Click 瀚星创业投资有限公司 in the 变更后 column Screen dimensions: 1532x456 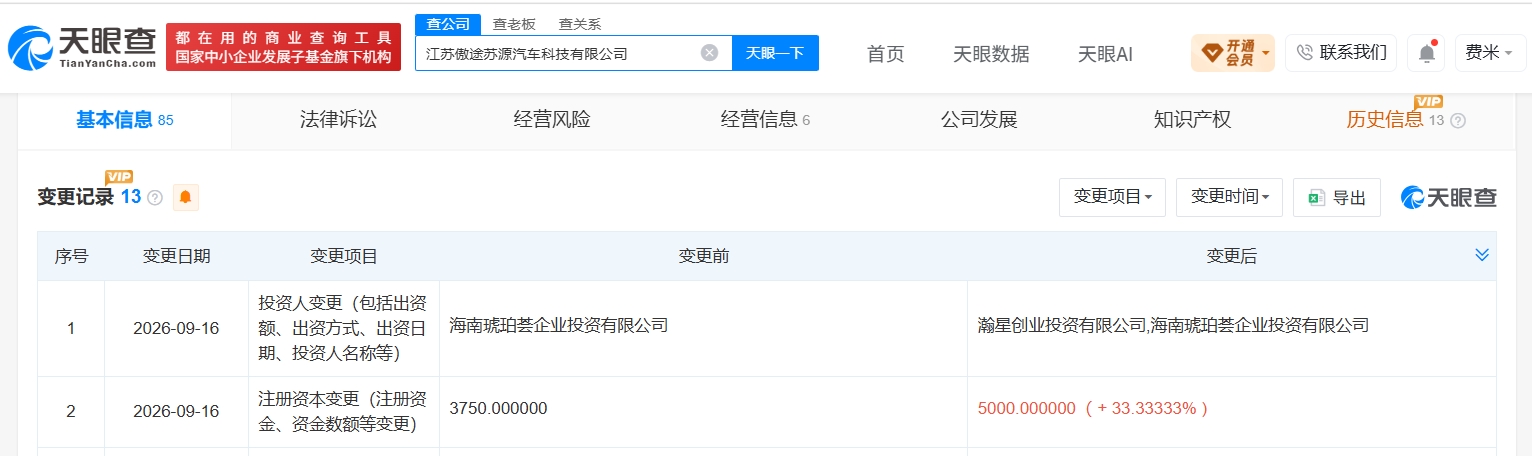[1061, 326]
